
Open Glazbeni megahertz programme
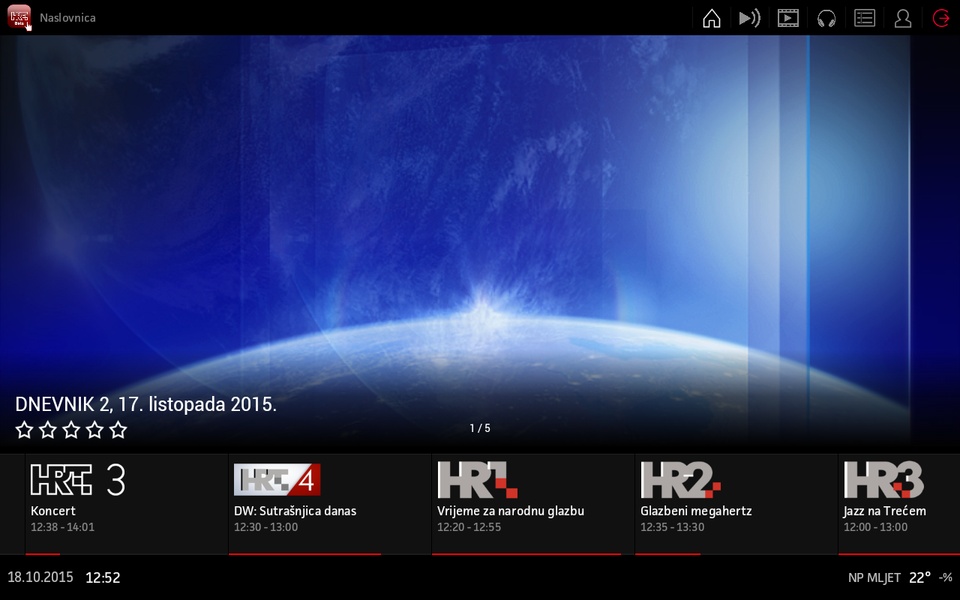696,511
